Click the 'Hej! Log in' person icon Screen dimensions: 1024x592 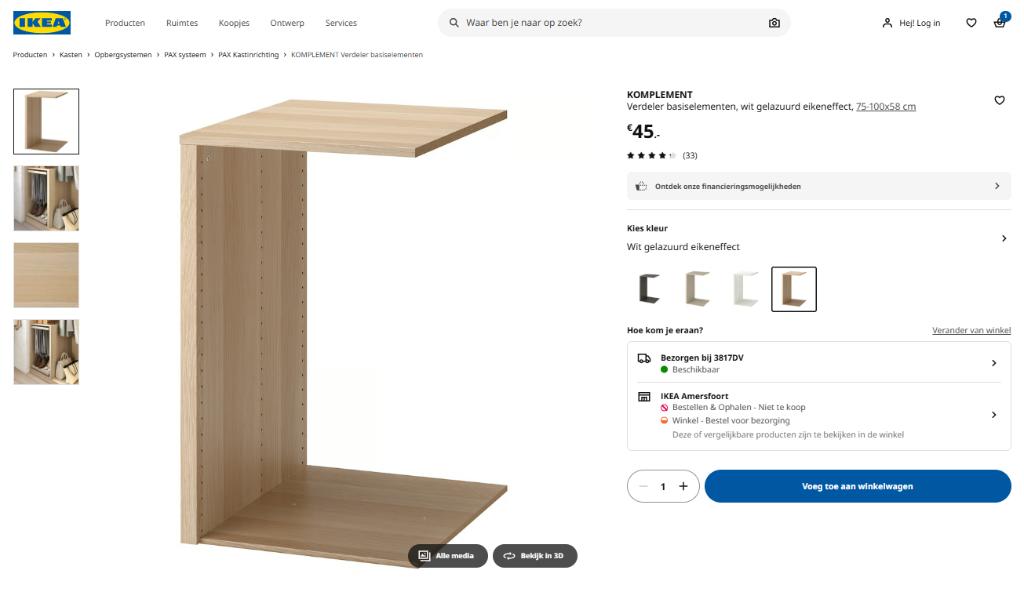coord(886,22)
